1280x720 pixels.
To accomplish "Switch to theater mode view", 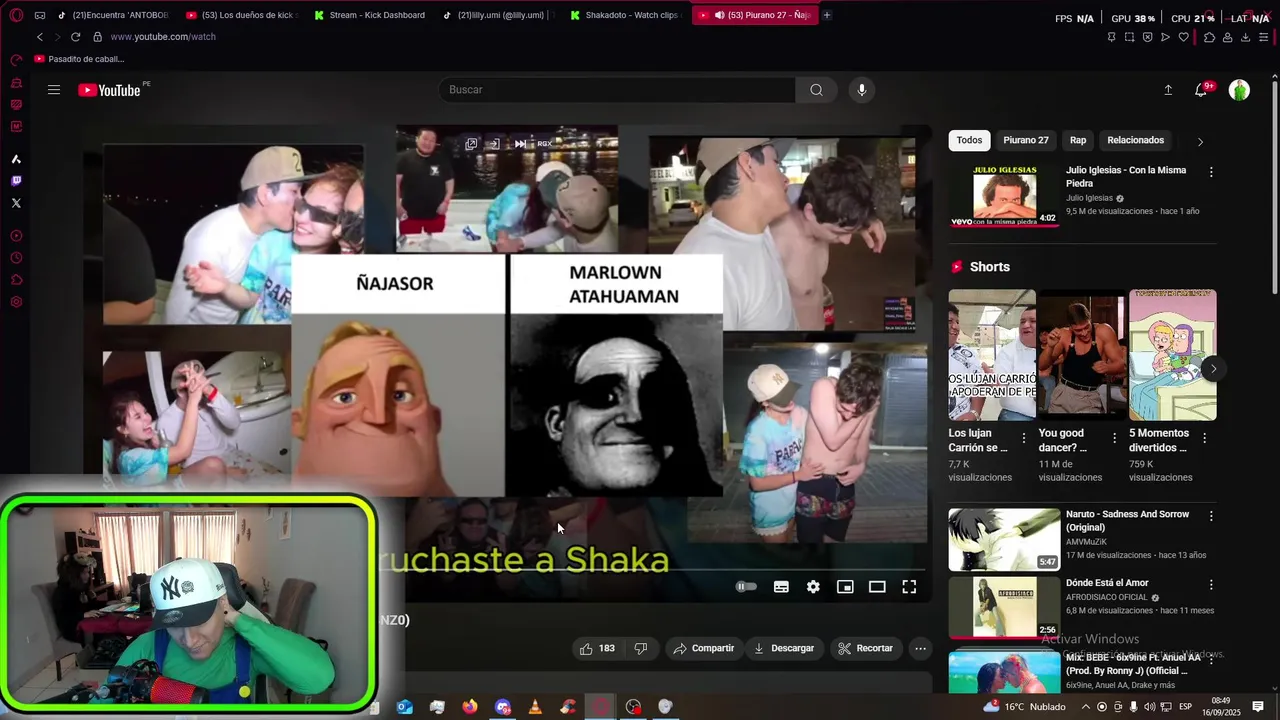I will point(877,587).
